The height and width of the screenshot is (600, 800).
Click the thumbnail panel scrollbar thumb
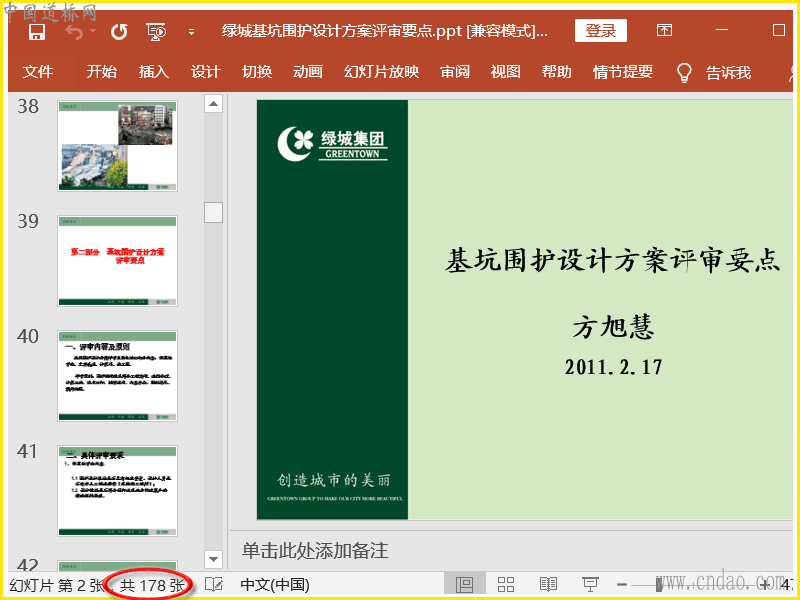[x=213, y=212]
